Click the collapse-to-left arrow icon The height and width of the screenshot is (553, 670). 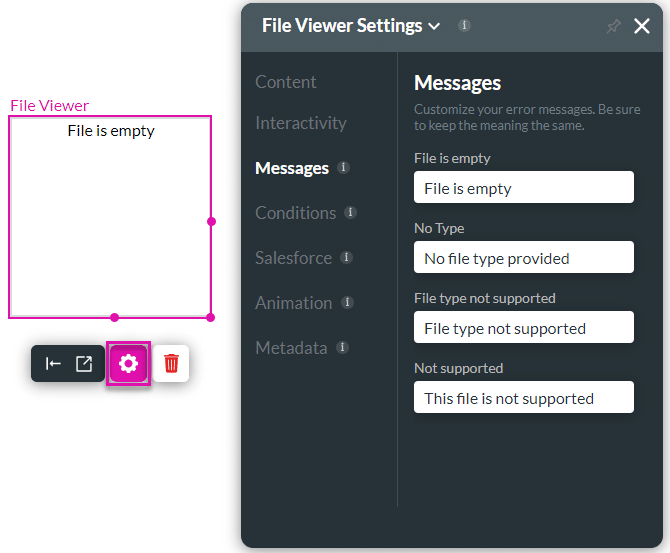coord(54,364)
